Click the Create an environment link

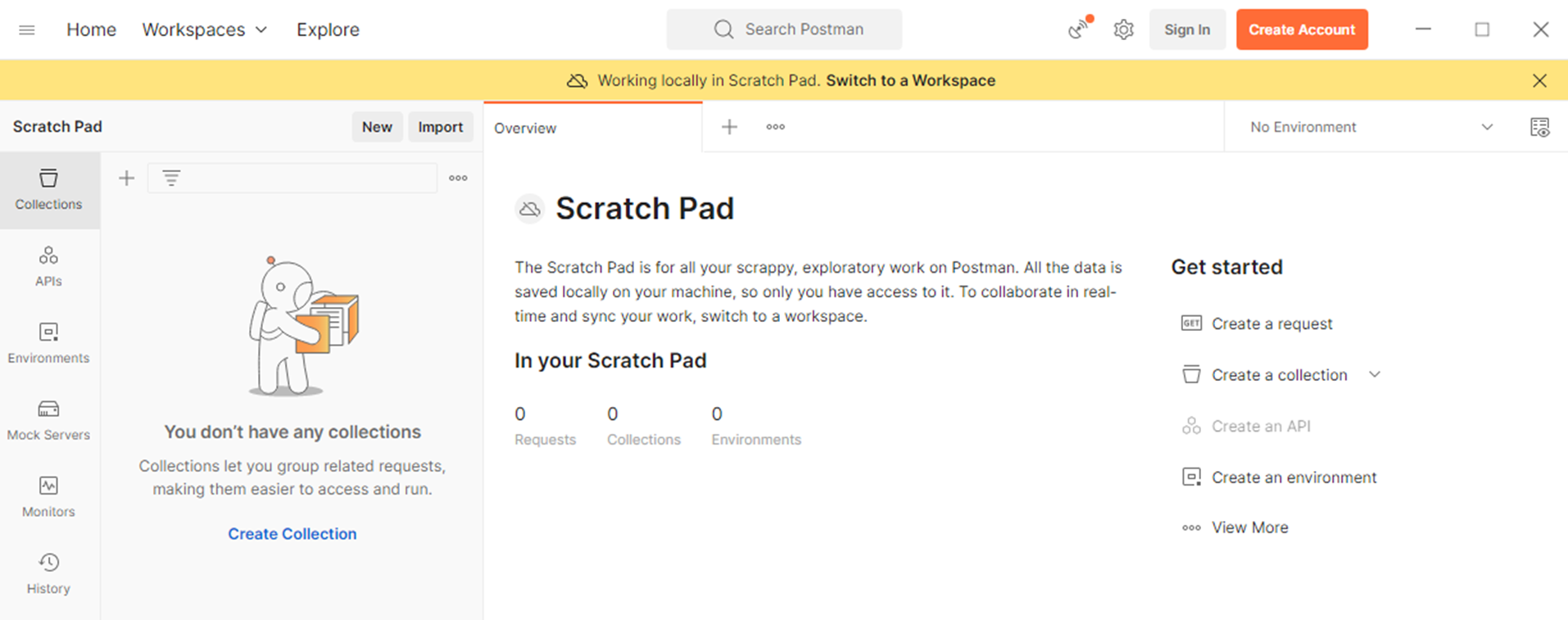(1294, 477)
